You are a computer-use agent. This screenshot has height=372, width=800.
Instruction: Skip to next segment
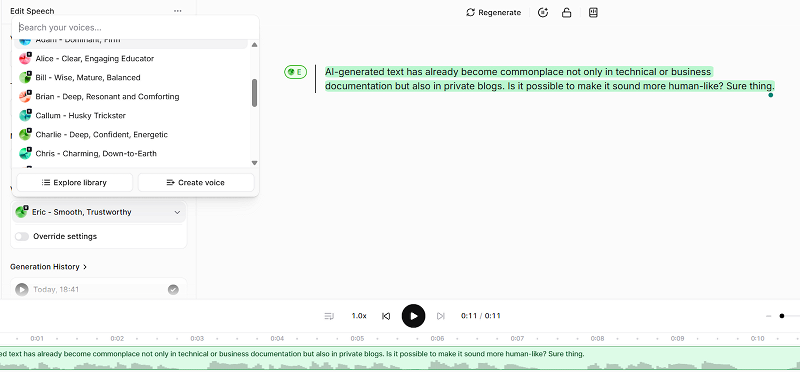point(441,316)
